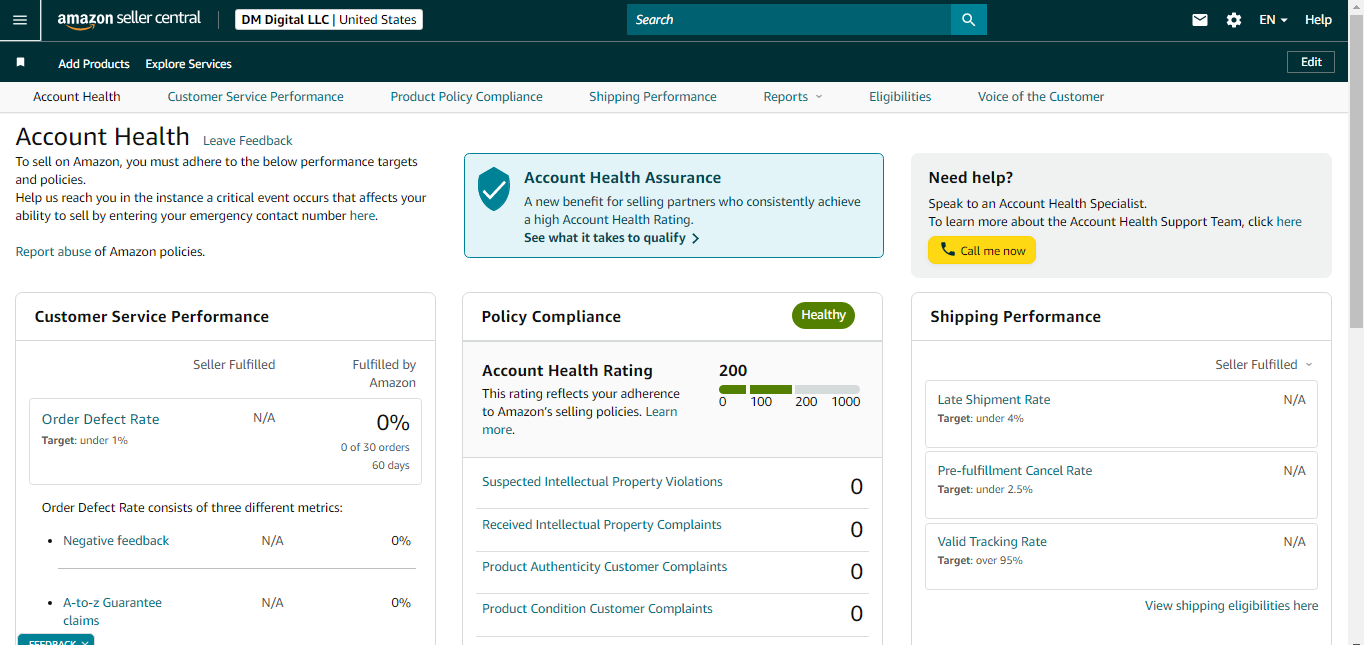Open the Order Defect Rate link

pyautogui.click(x=100, y=419)
